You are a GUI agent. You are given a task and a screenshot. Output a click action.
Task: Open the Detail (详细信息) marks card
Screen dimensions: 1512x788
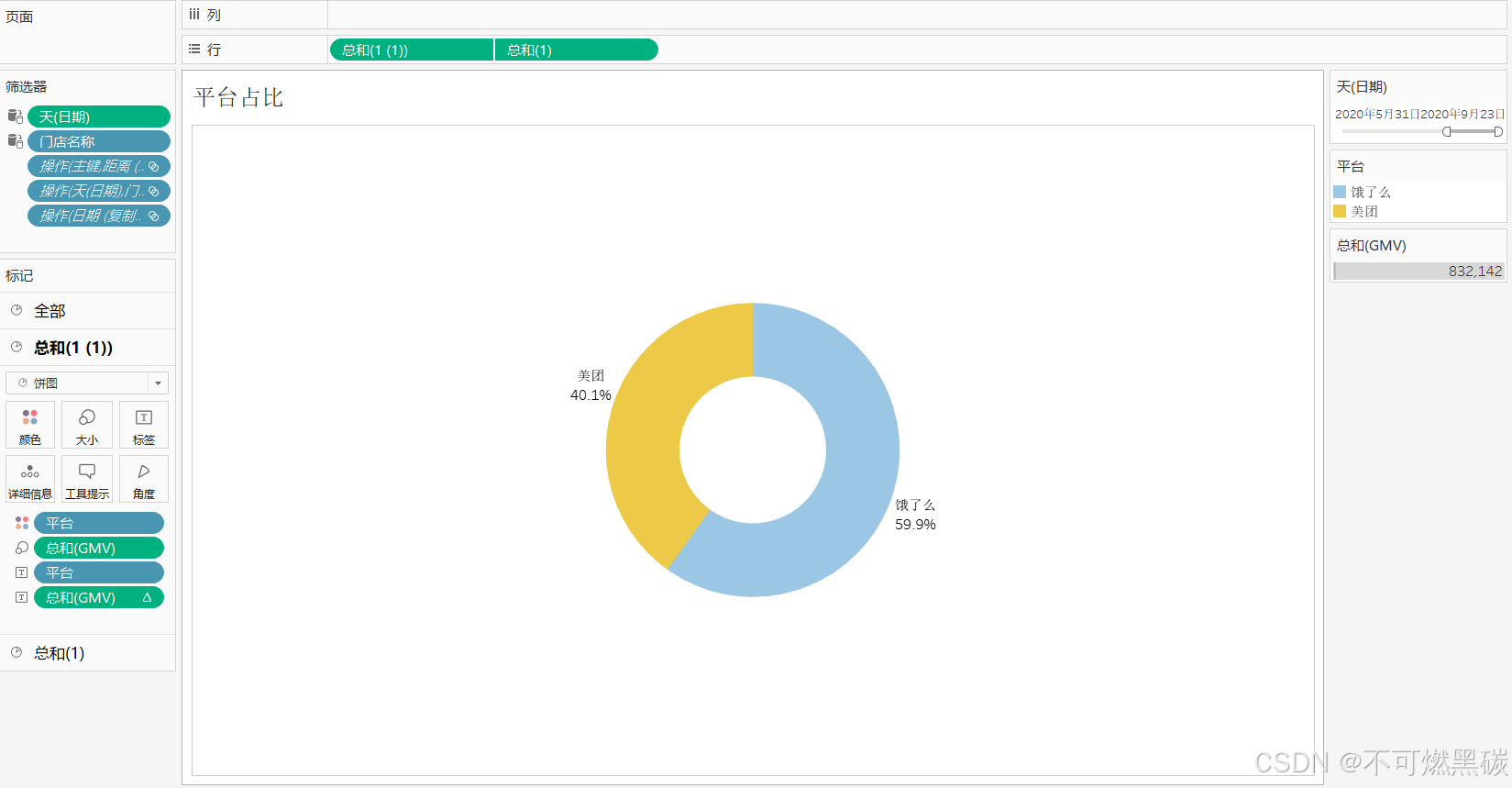click(30, 479)
